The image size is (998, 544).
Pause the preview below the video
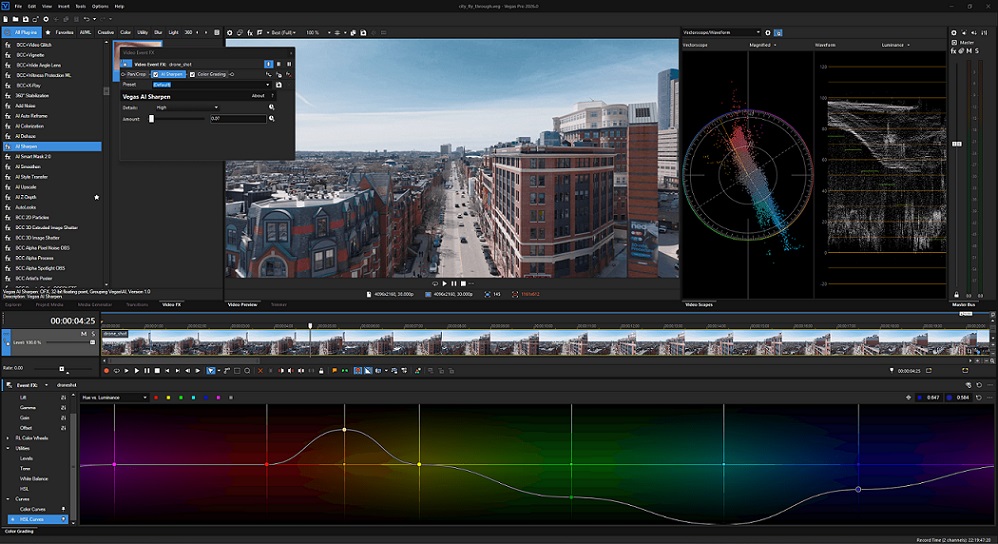454,284
